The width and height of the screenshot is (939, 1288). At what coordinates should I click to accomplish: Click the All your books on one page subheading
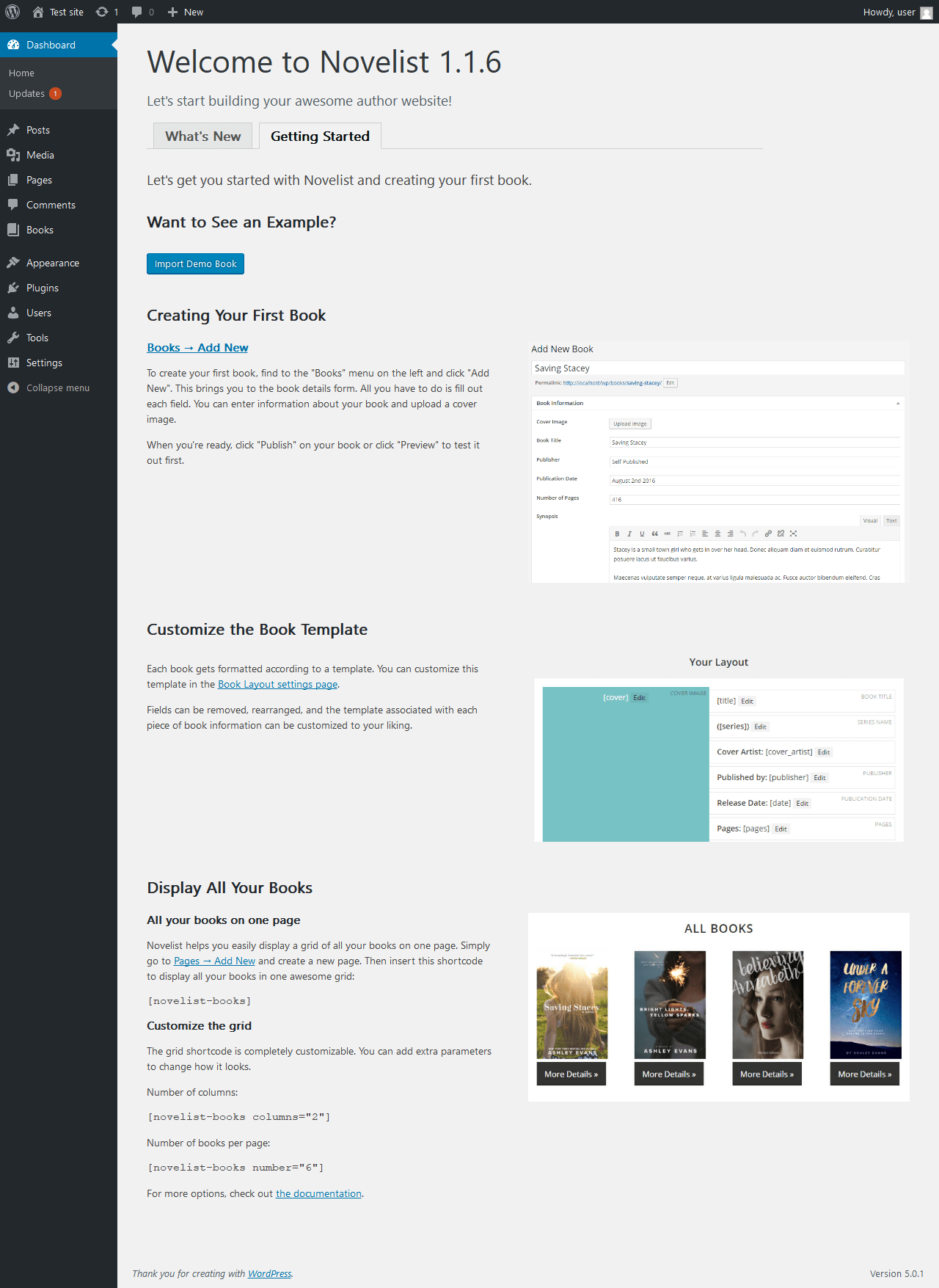point(224,920)
